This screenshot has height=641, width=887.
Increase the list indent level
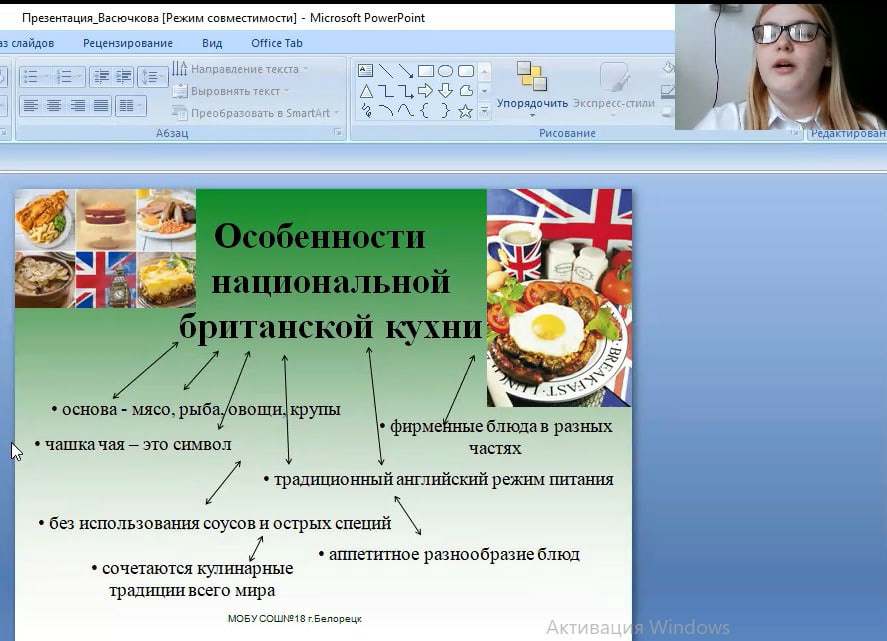click(x=122, y=76)
